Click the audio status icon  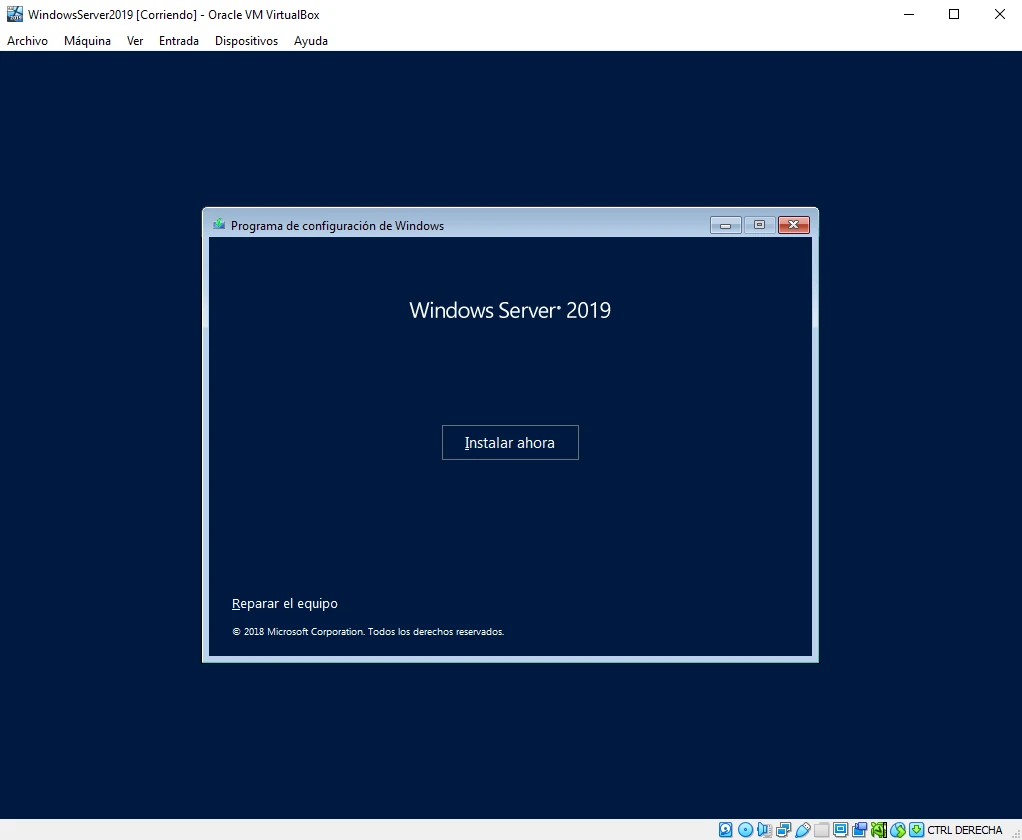[x=764, y=830]
